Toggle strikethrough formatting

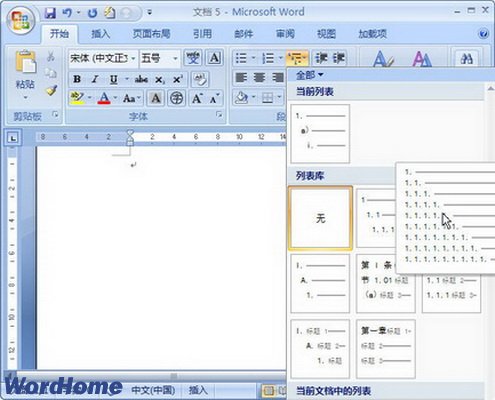pos(141,79)
